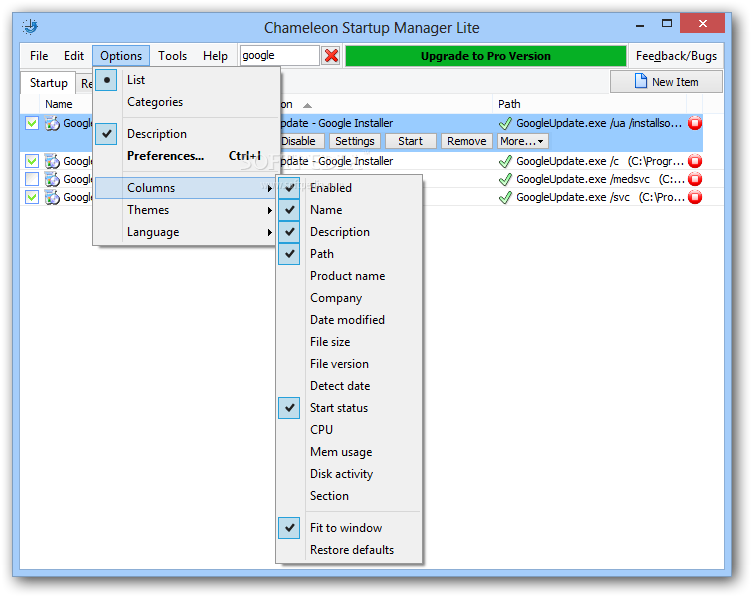
Task: Open Feedback/Bugs link
Action: [x=676, y=56]
